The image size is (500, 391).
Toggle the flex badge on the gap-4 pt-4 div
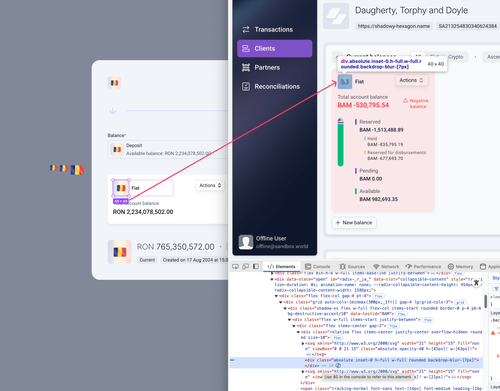click(378, 296)
